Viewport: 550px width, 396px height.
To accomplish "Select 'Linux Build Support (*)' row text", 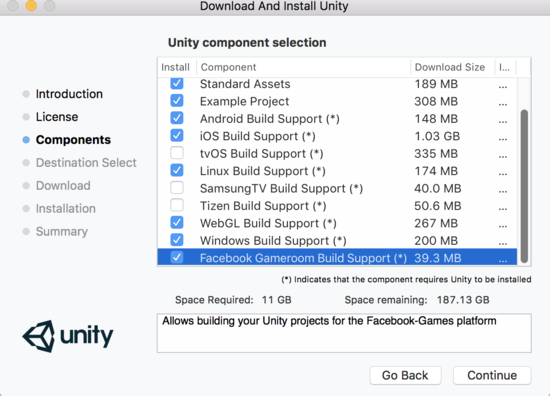I will point(263,171).
